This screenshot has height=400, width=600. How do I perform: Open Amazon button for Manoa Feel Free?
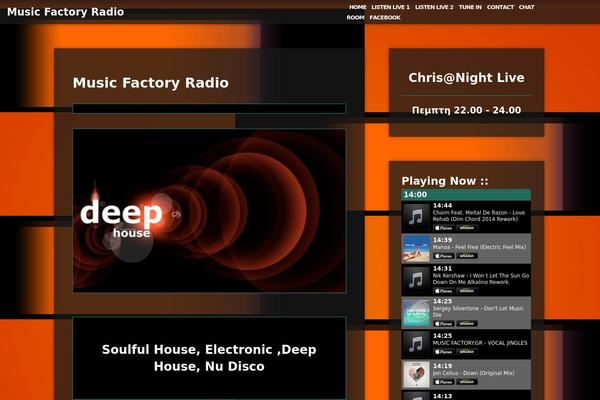click(x=466, y=256)
